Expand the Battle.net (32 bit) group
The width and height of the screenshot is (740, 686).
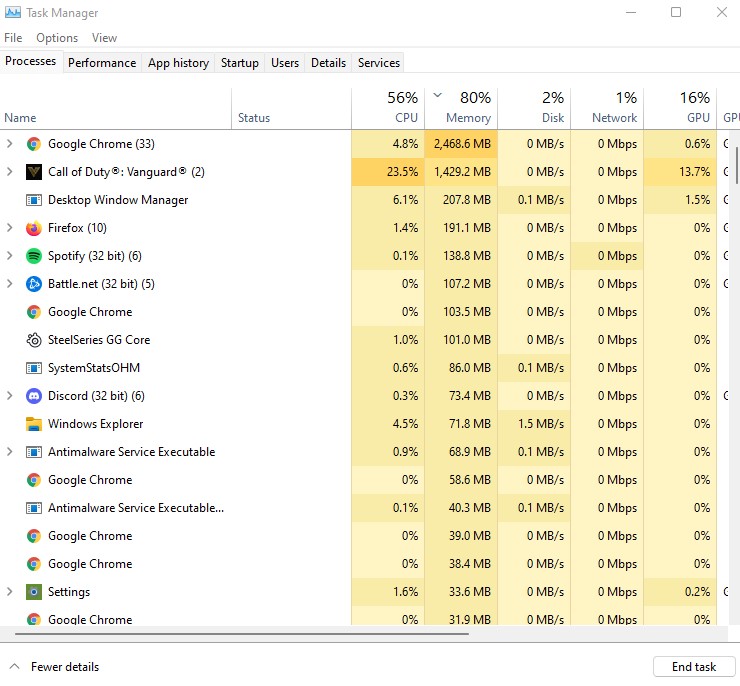[9, 284]
